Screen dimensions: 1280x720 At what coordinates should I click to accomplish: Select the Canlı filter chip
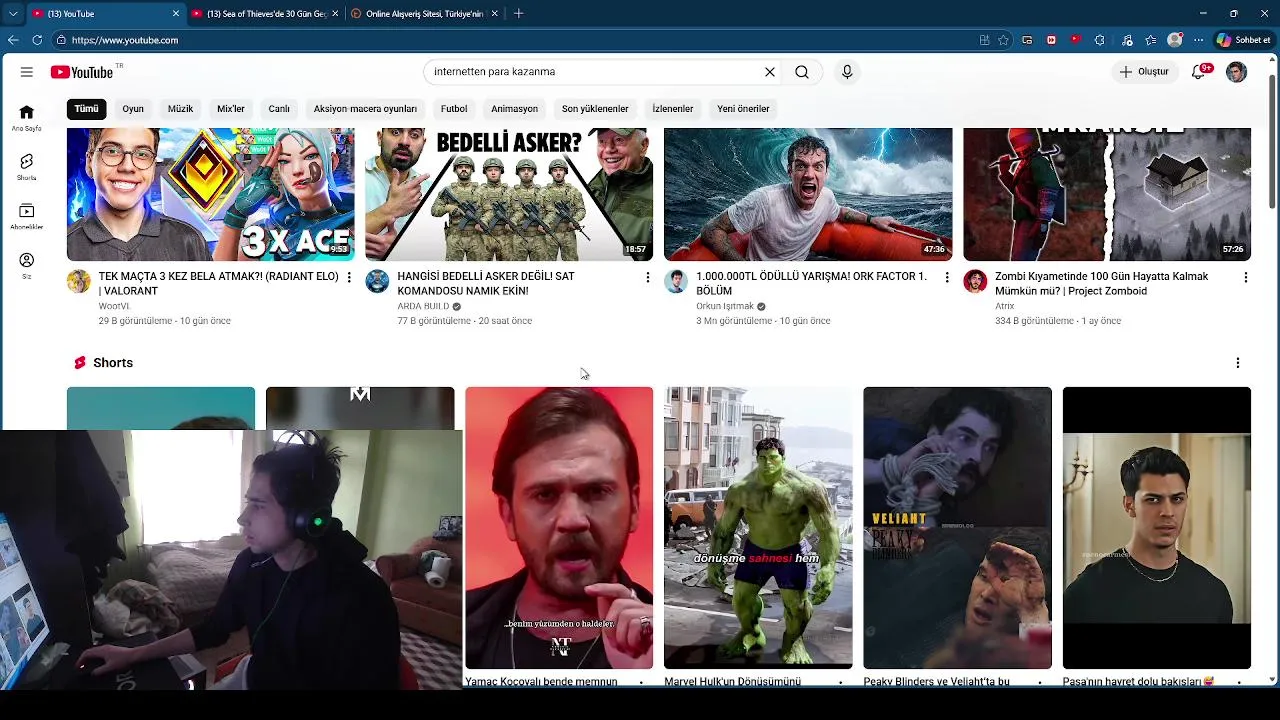[x=279, y=109]
